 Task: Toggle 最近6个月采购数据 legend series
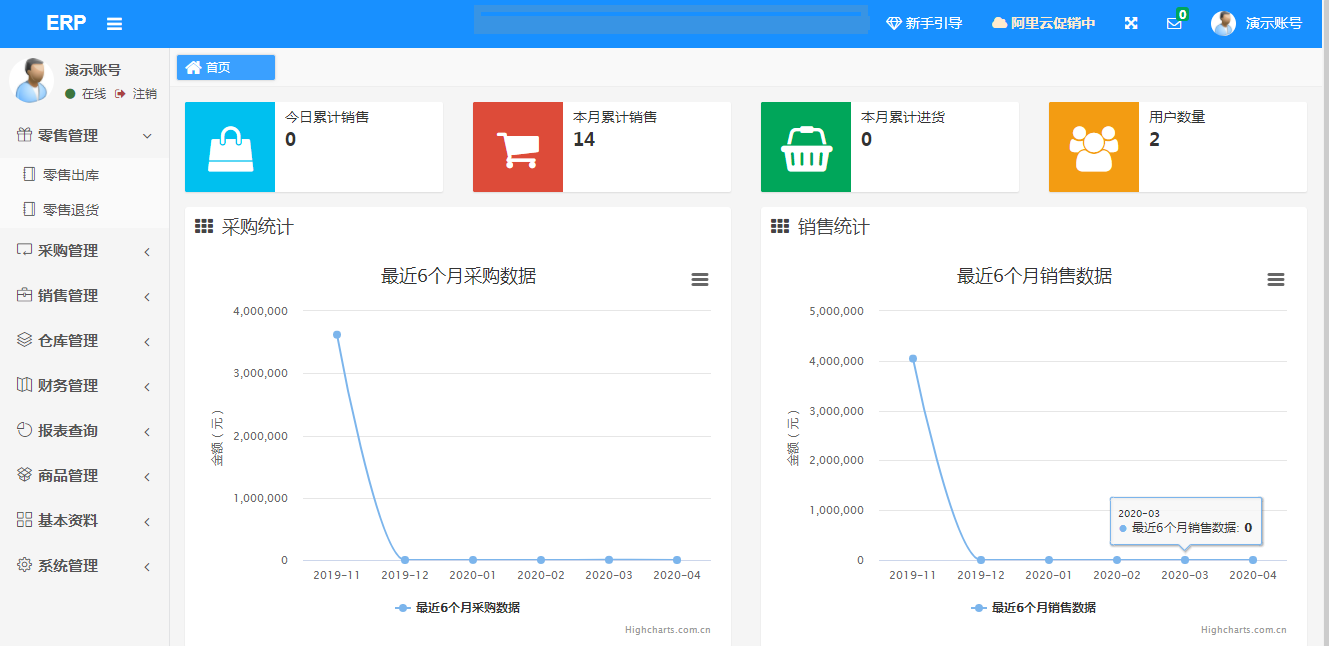(x=458, y=607)
